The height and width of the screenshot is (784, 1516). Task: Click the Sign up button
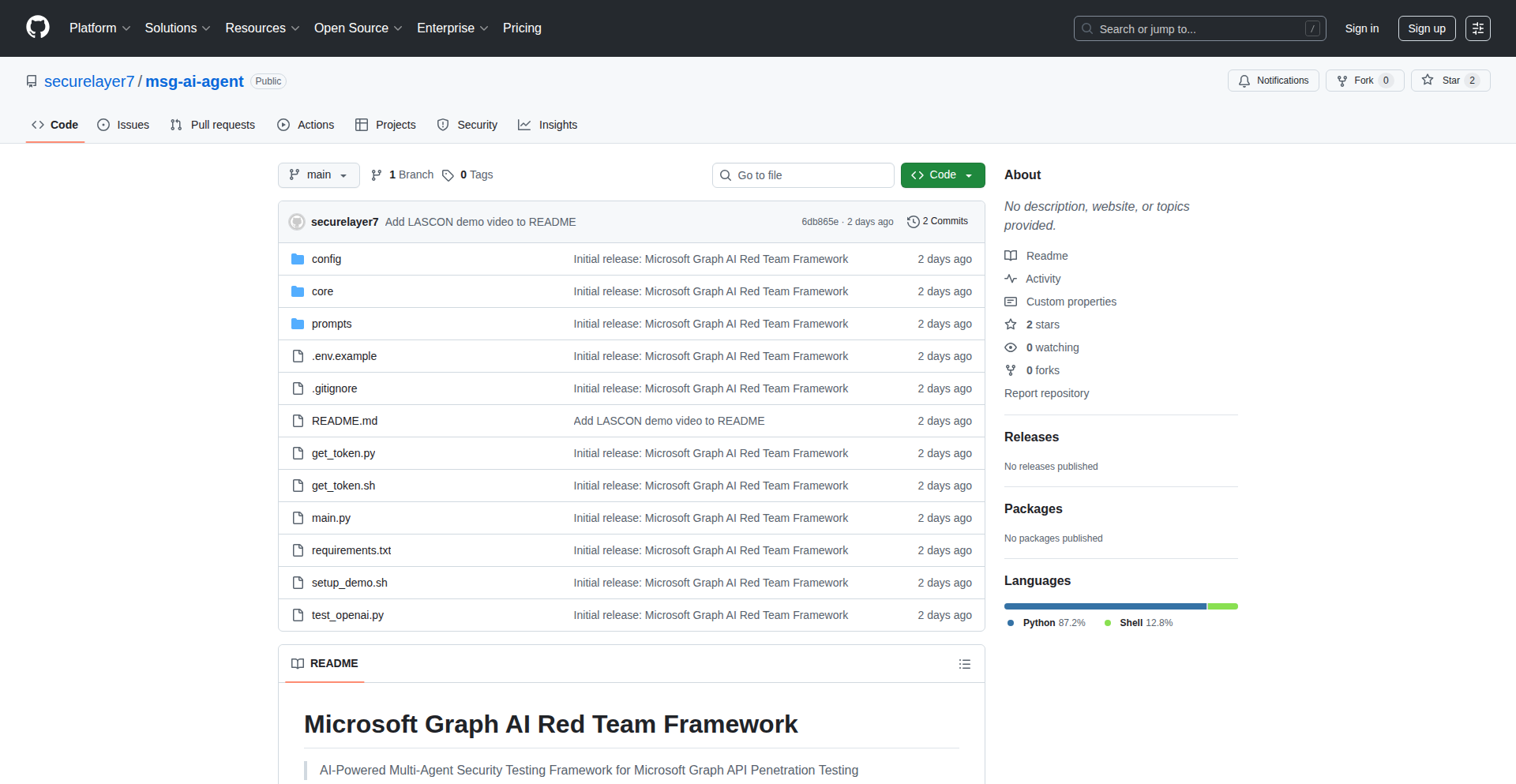pyautogui.click(x=1426, y=28)
